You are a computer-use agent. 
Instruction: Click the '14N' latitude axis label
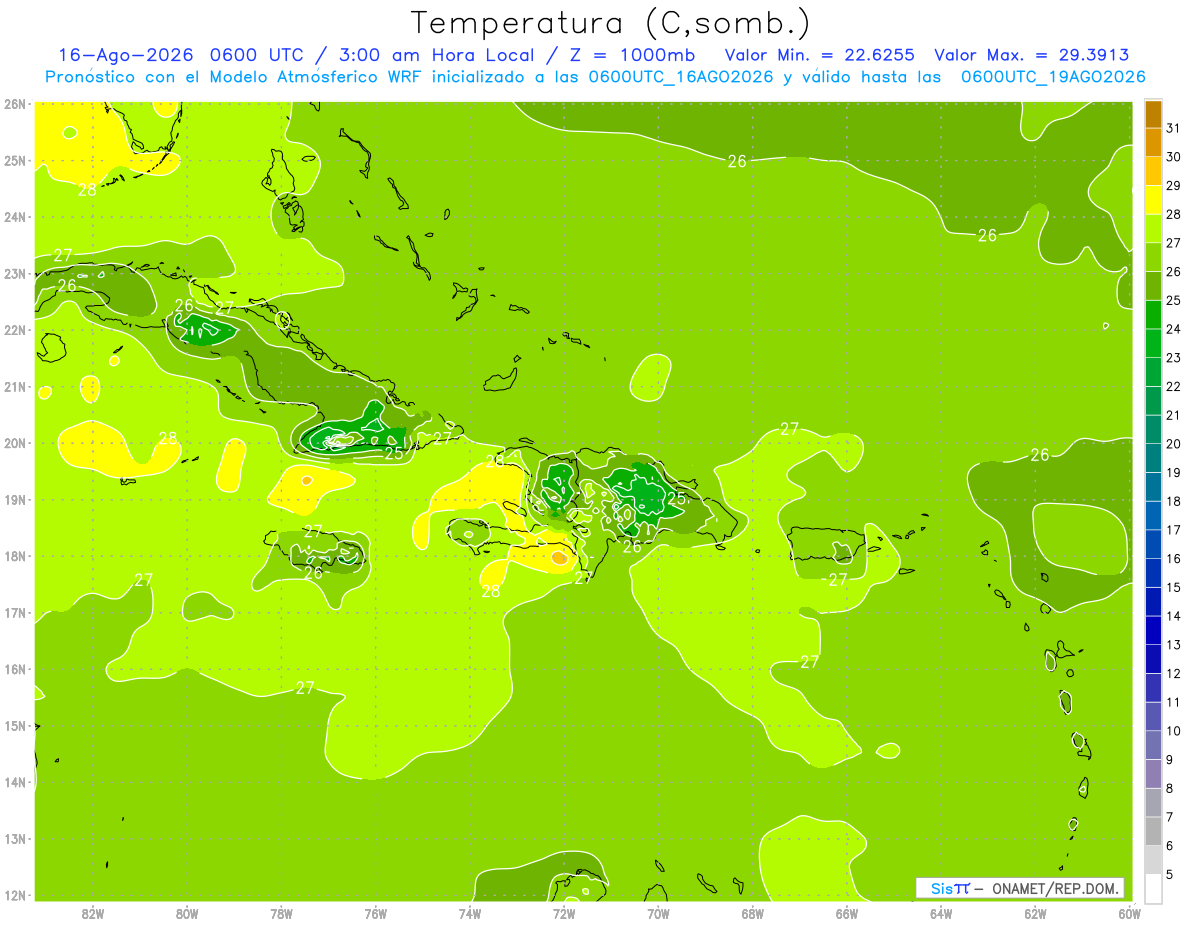(x=14, y=782)
